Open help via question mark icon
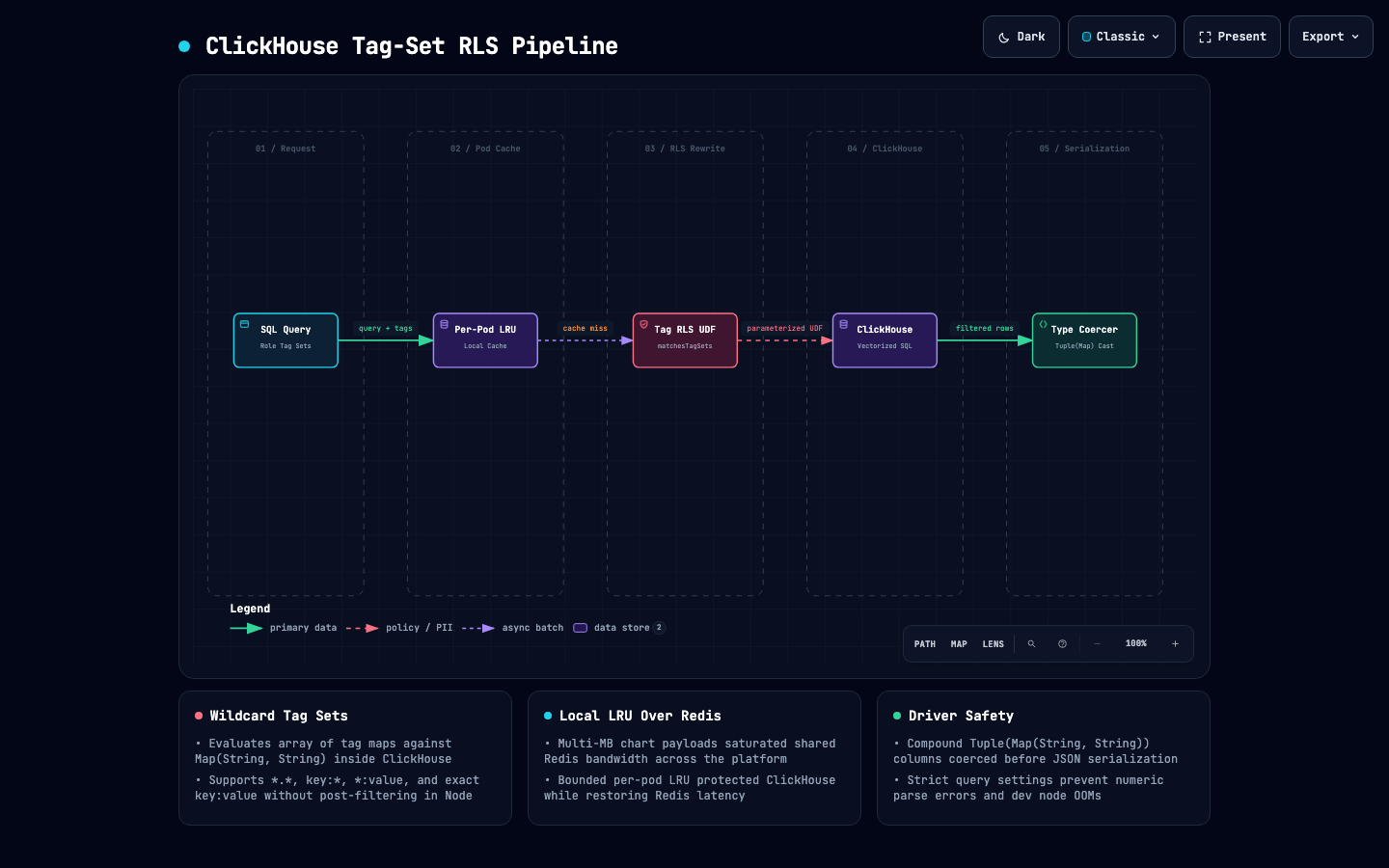Viewport: 1389px width, 868px height. click(x=1062, y=644)
